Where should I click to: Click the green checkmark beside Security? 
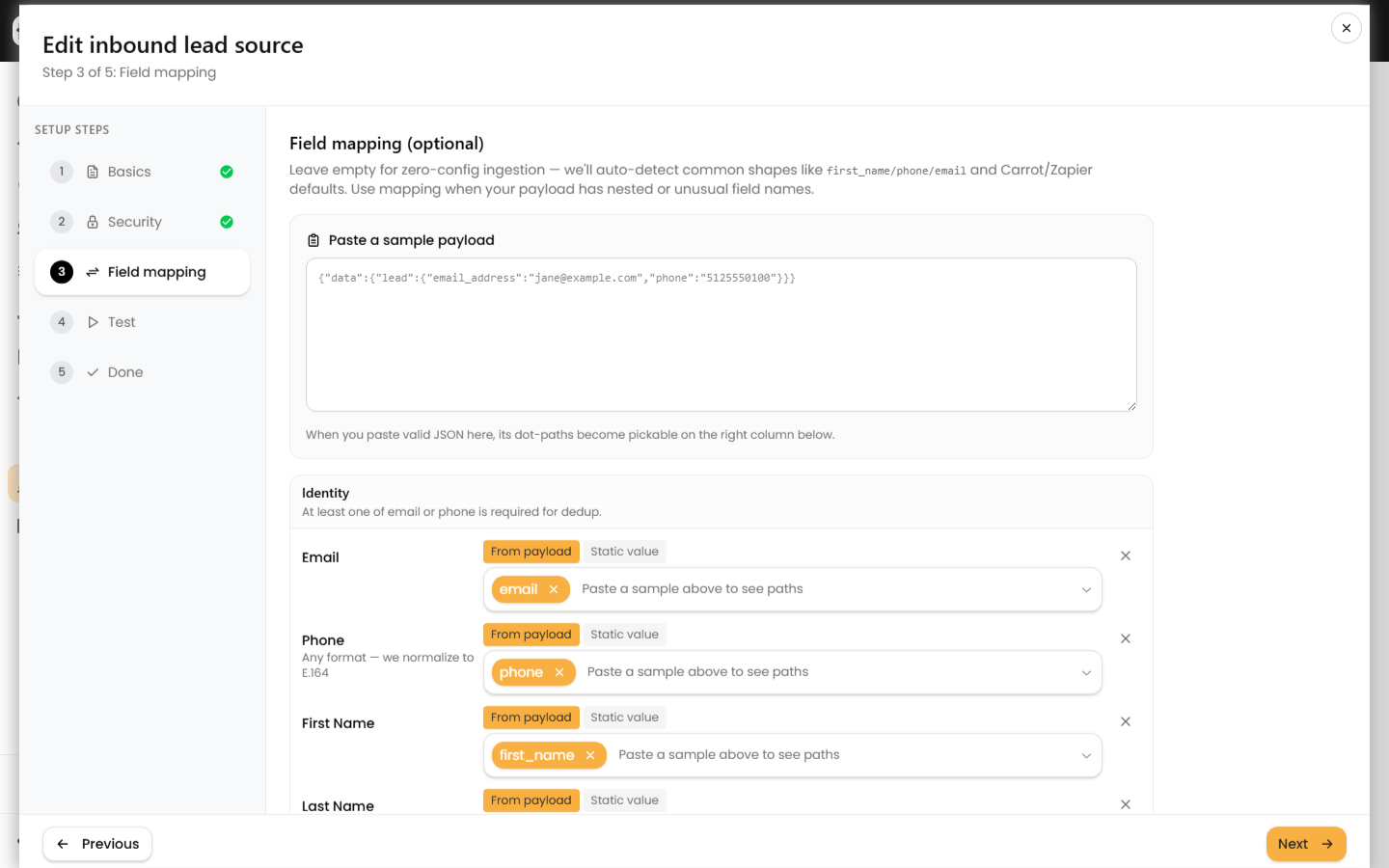point(227,222)
